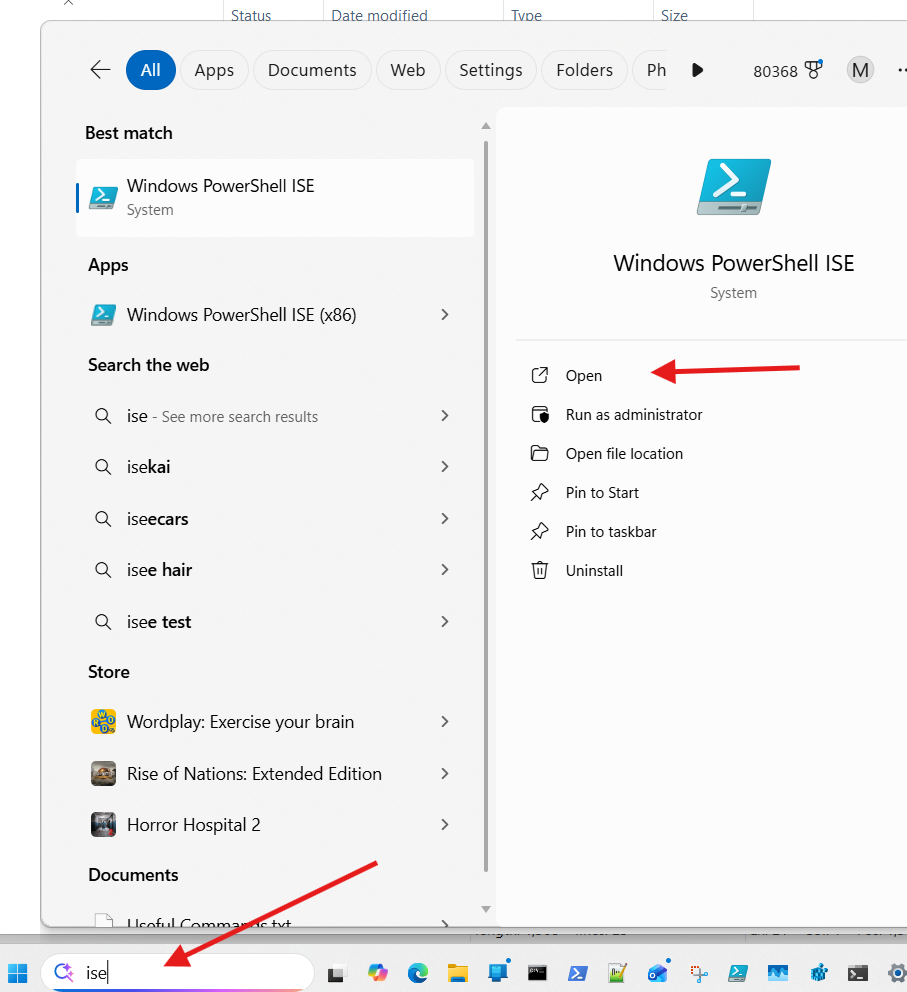This screenshot has height=992, width=907.
Task: Switch to the Settings filter tab
Action: [491, 70]
